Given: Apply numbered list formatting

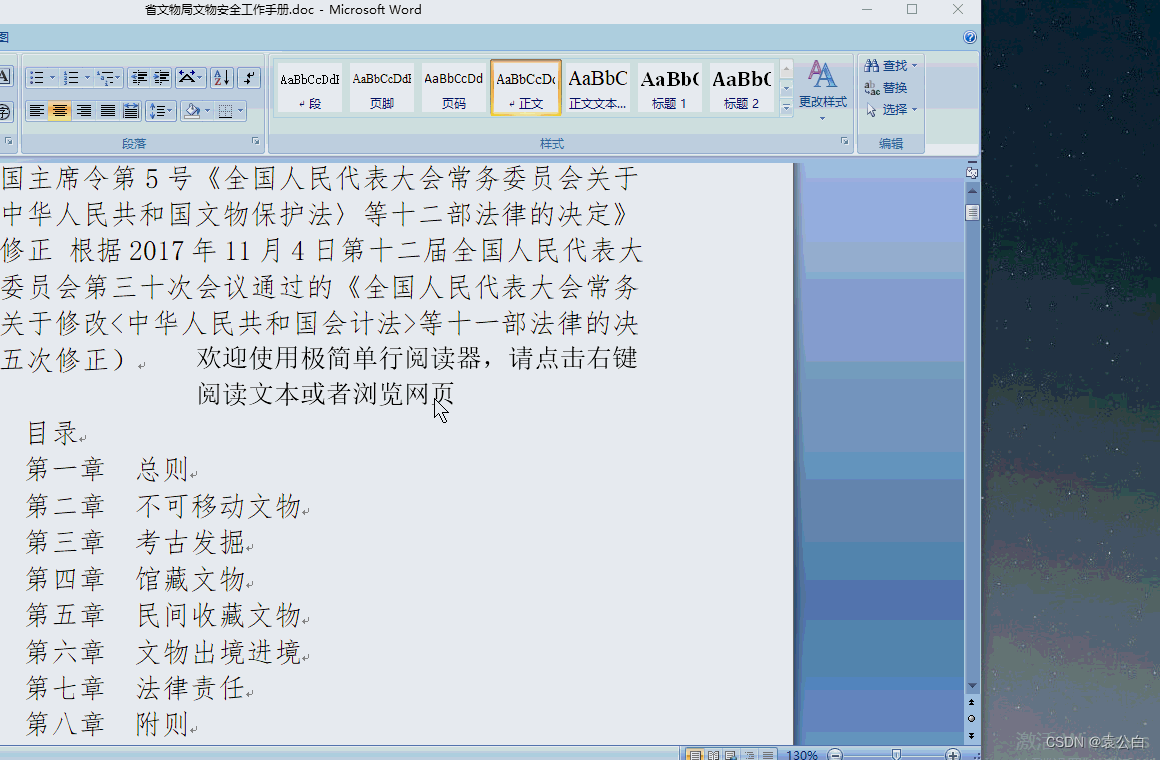Looking at the screenshot, I should (x=70, y=77).
